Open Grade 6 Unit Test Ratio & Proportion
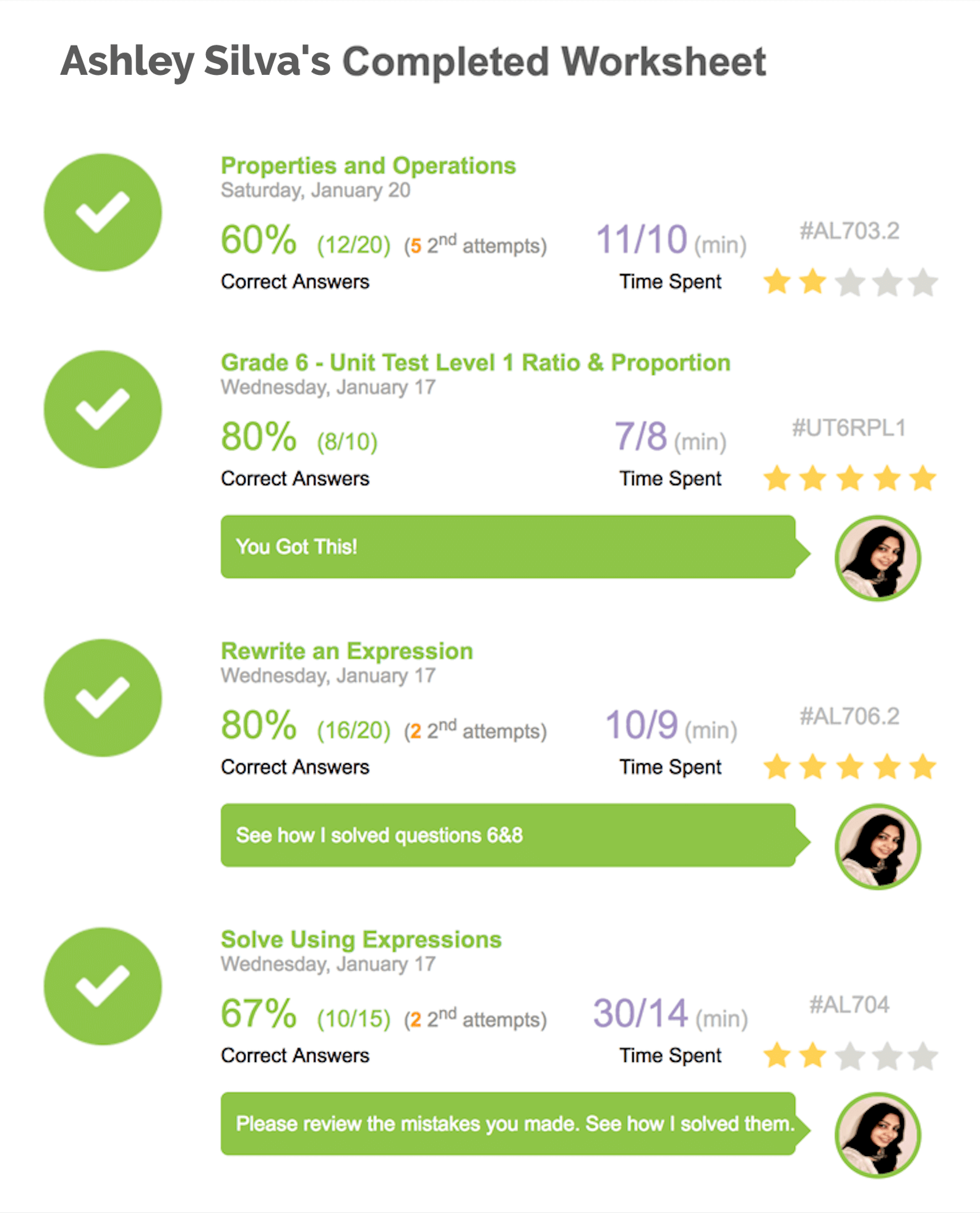 coord(475,363)
